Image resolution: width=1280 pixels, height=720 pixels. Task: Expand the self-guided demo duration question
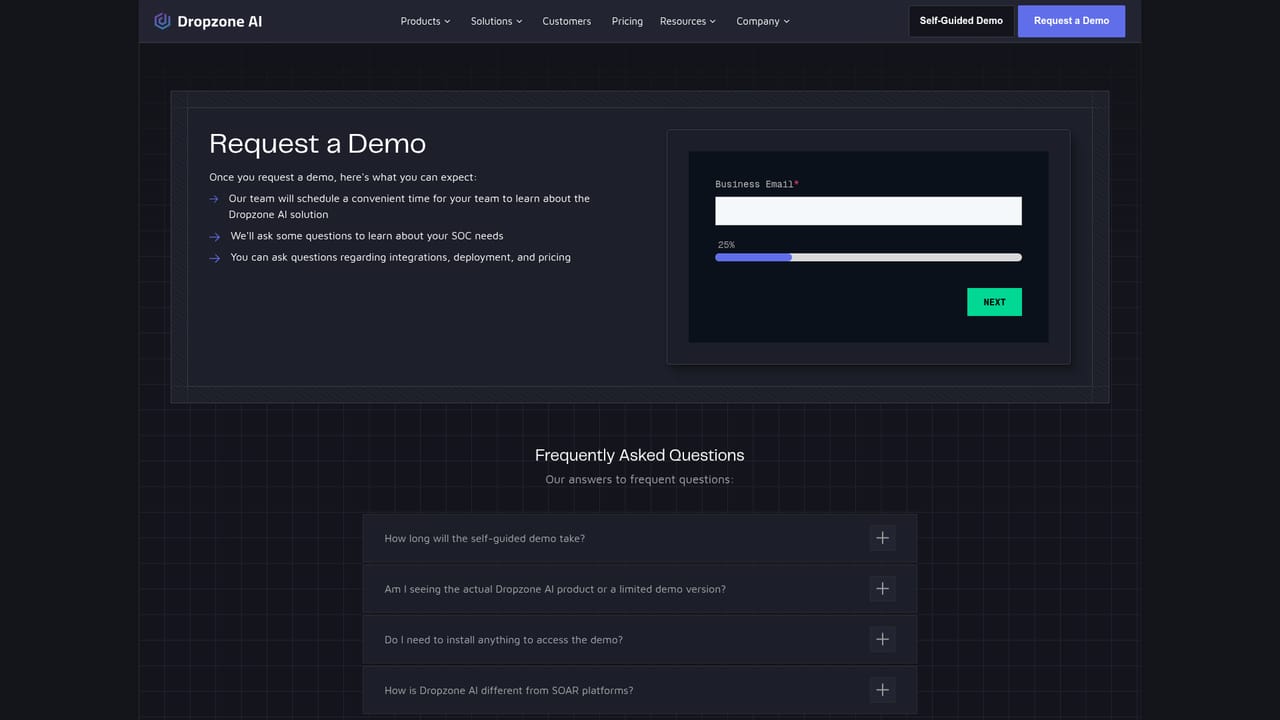640,538
